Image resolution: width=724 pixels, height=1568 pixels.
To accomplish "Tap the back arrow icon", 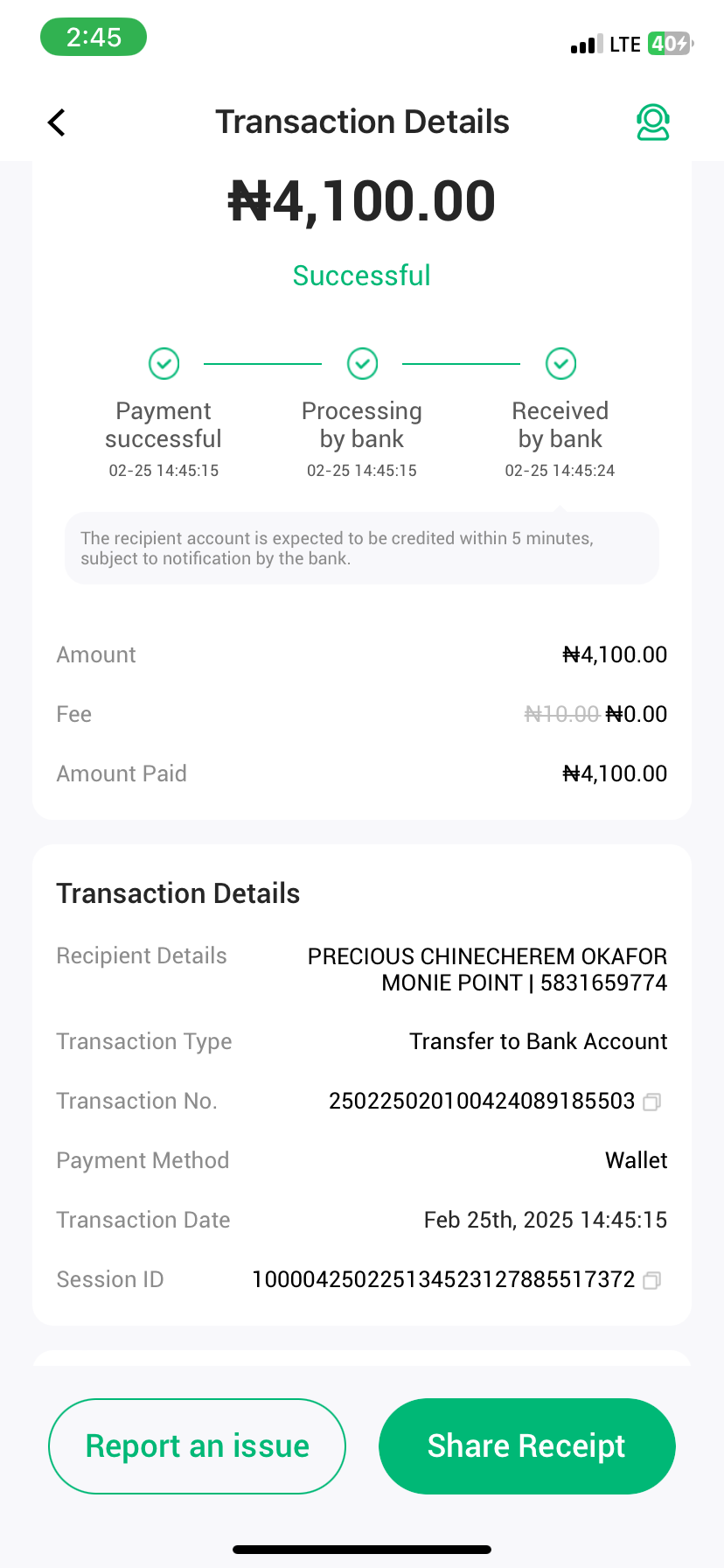I will pyautogui.click(x=57, y=122).
